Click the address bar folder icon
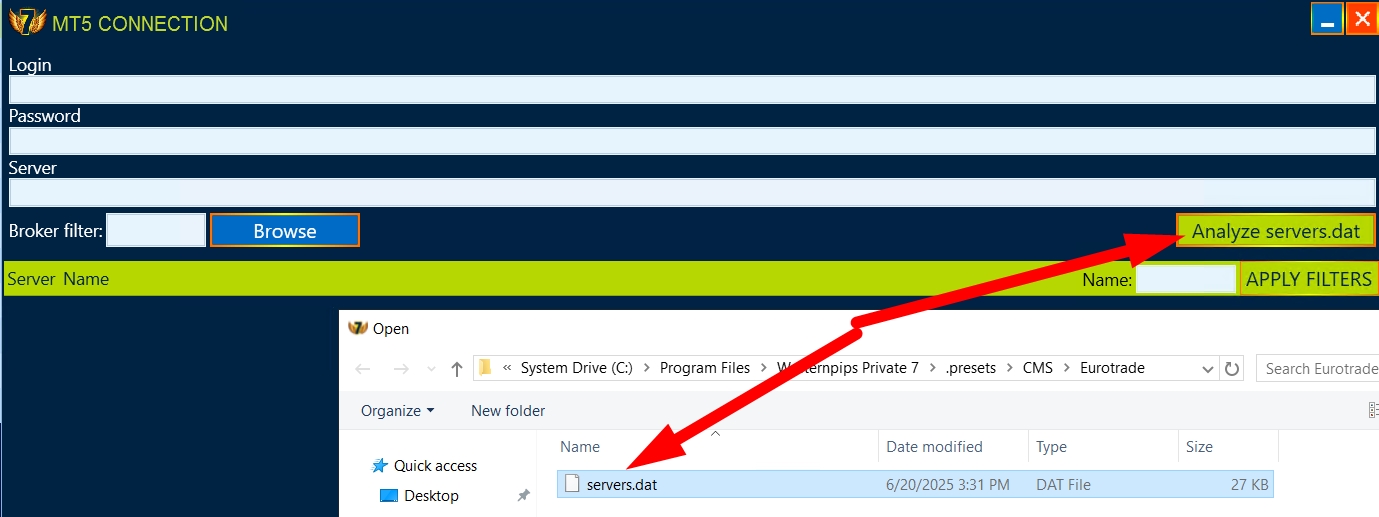 click(x=485, y=367)
